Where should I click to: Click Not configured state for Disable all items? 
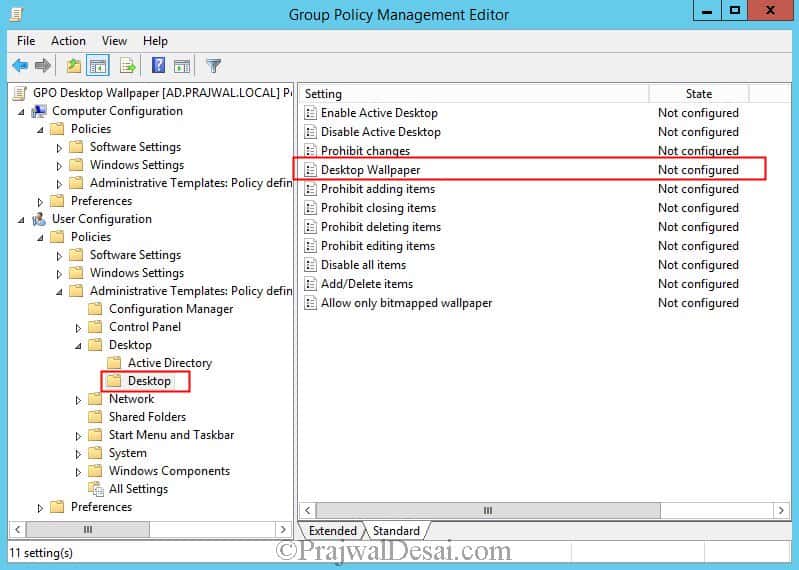click(698, 265)
